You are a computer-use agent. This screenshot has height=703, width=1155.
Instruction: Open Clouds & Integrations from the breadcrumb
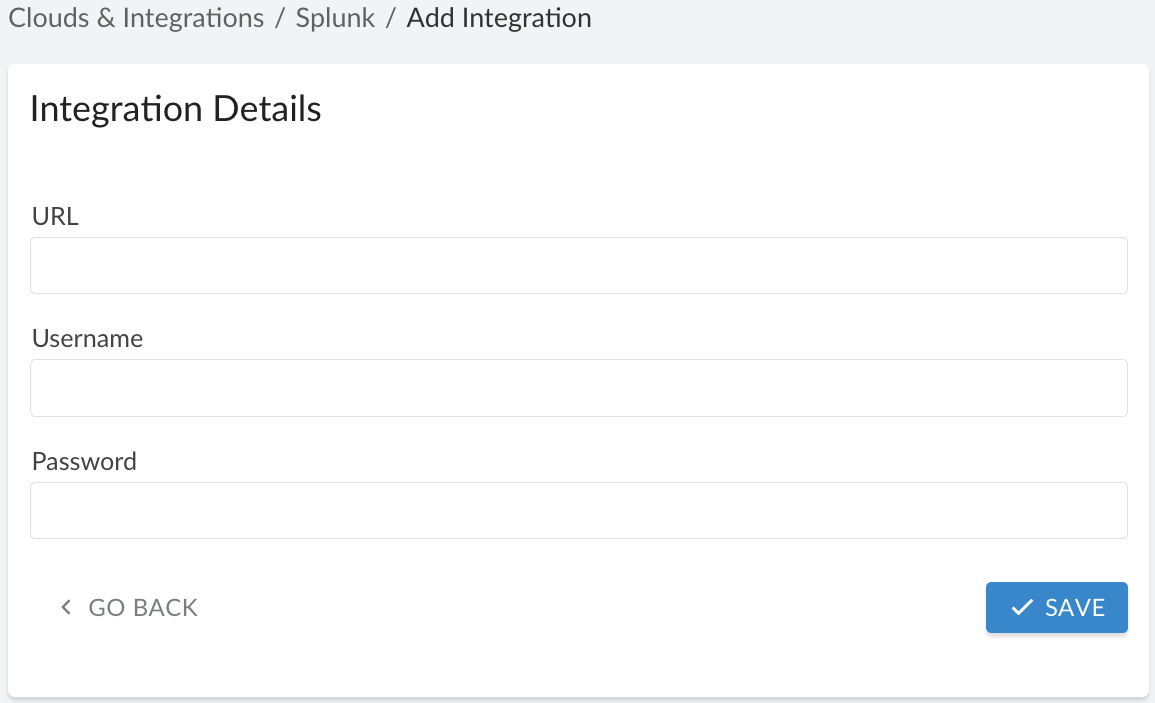[136, 18]
